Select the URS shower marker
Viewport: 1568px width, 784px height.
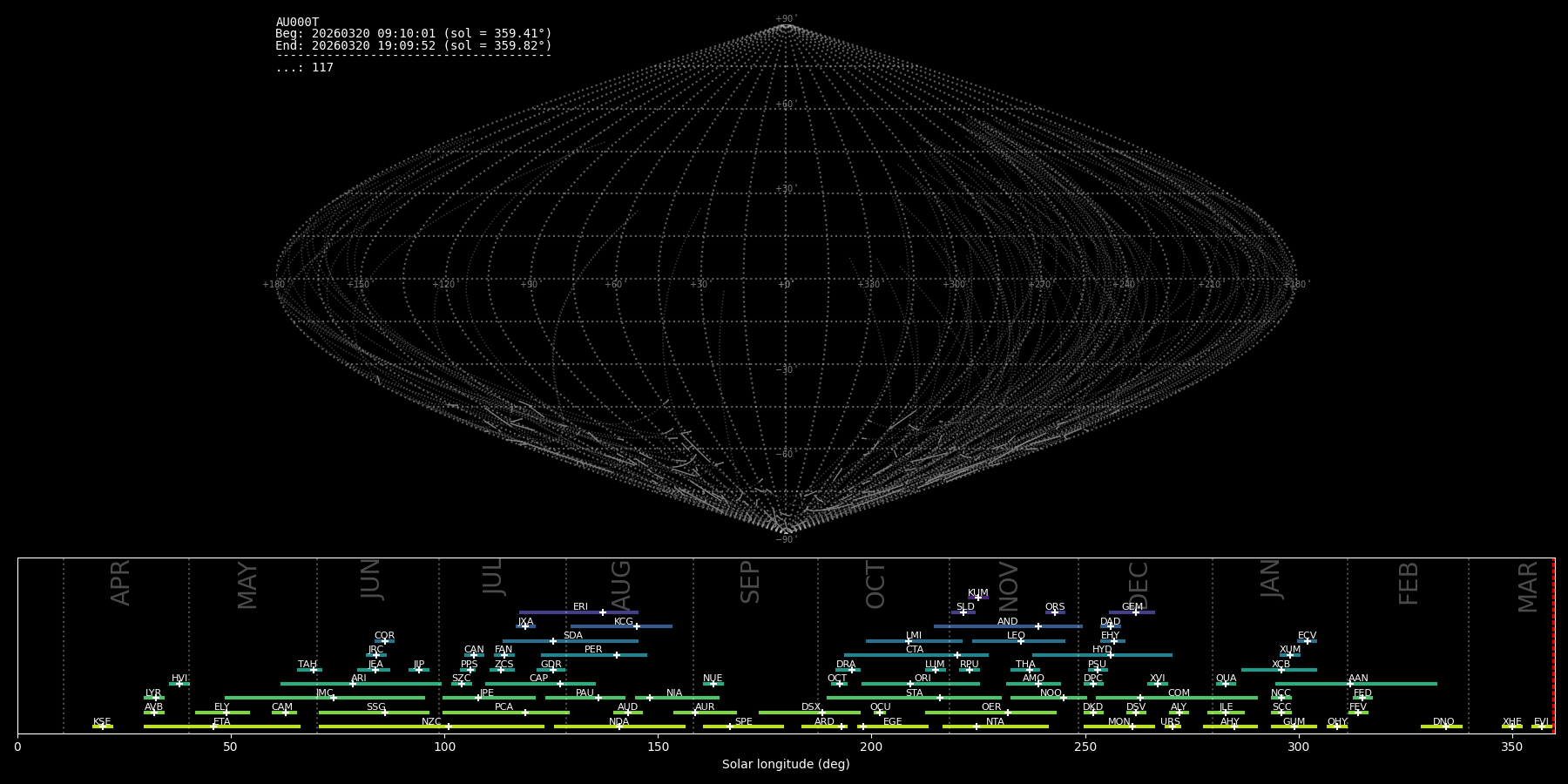coord(1172,727)
